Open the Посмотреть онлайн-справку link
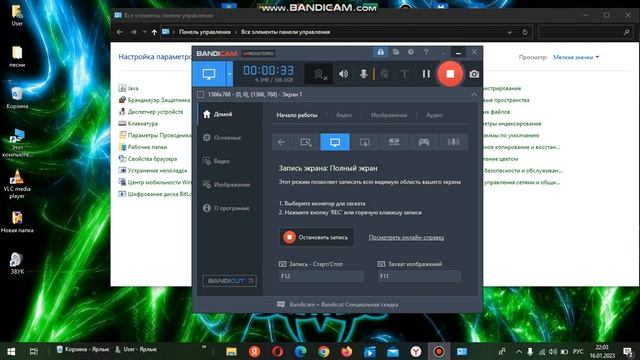 406,237
